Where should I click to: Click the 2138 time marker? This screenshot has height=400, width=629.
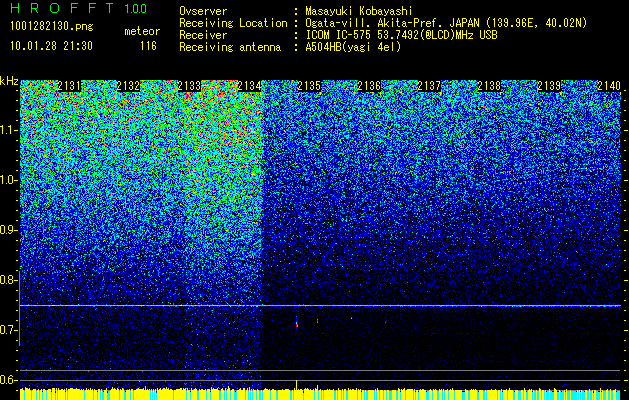click(x=489, y=86)
